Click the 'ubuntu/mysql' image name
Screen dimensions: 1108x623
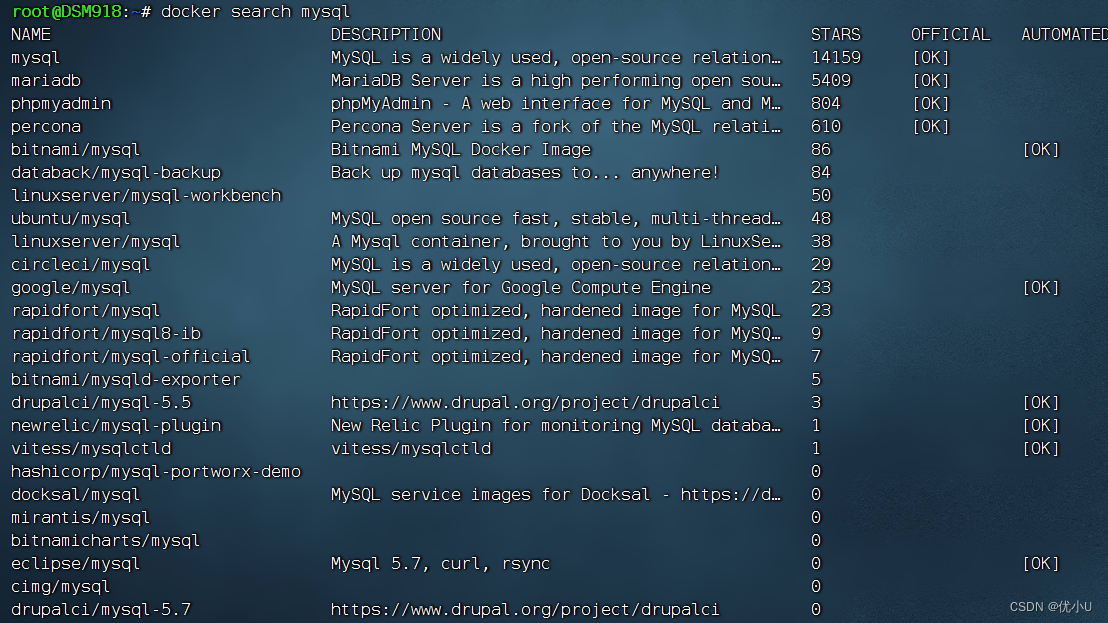click(x=71, y=219)
